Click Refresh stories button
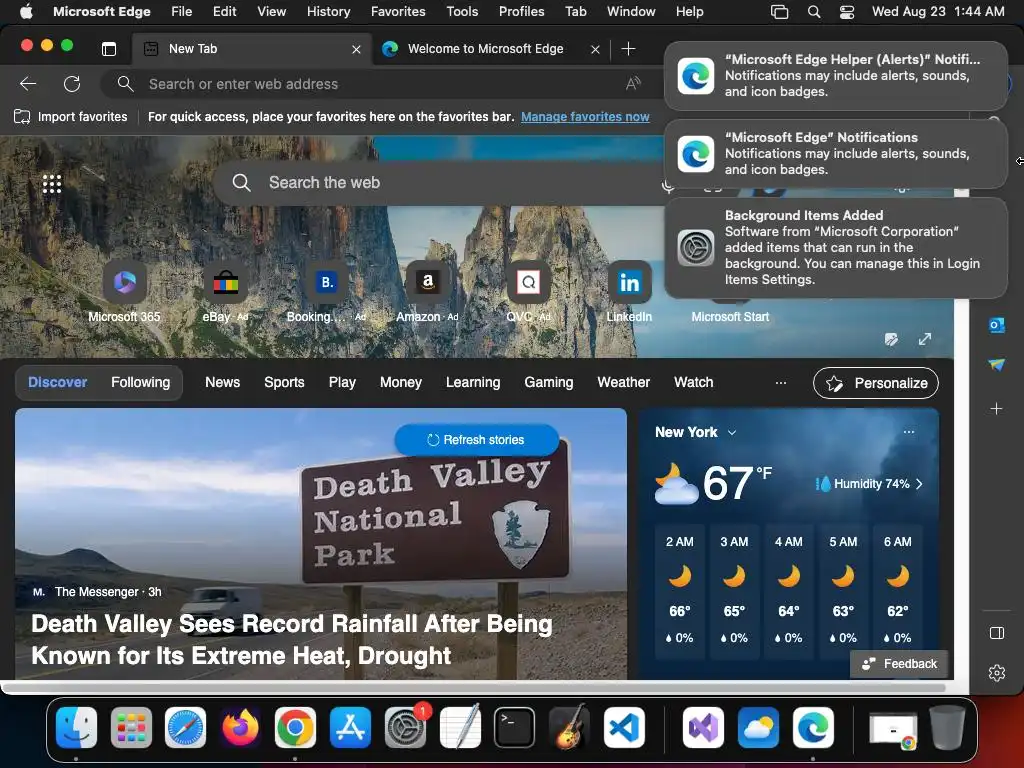 tap(476, 440)
